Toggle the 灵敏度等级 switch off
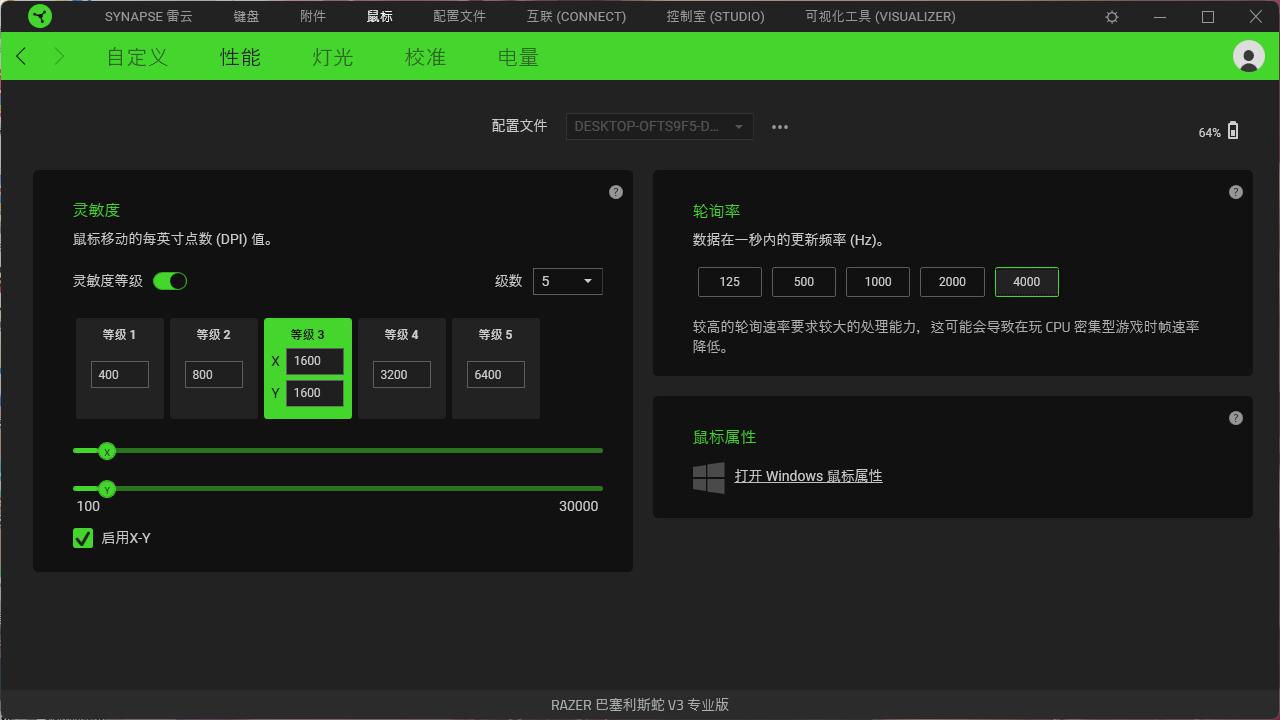The width and height of the screenshot is (1280, 720). click(x=170, y=281)
